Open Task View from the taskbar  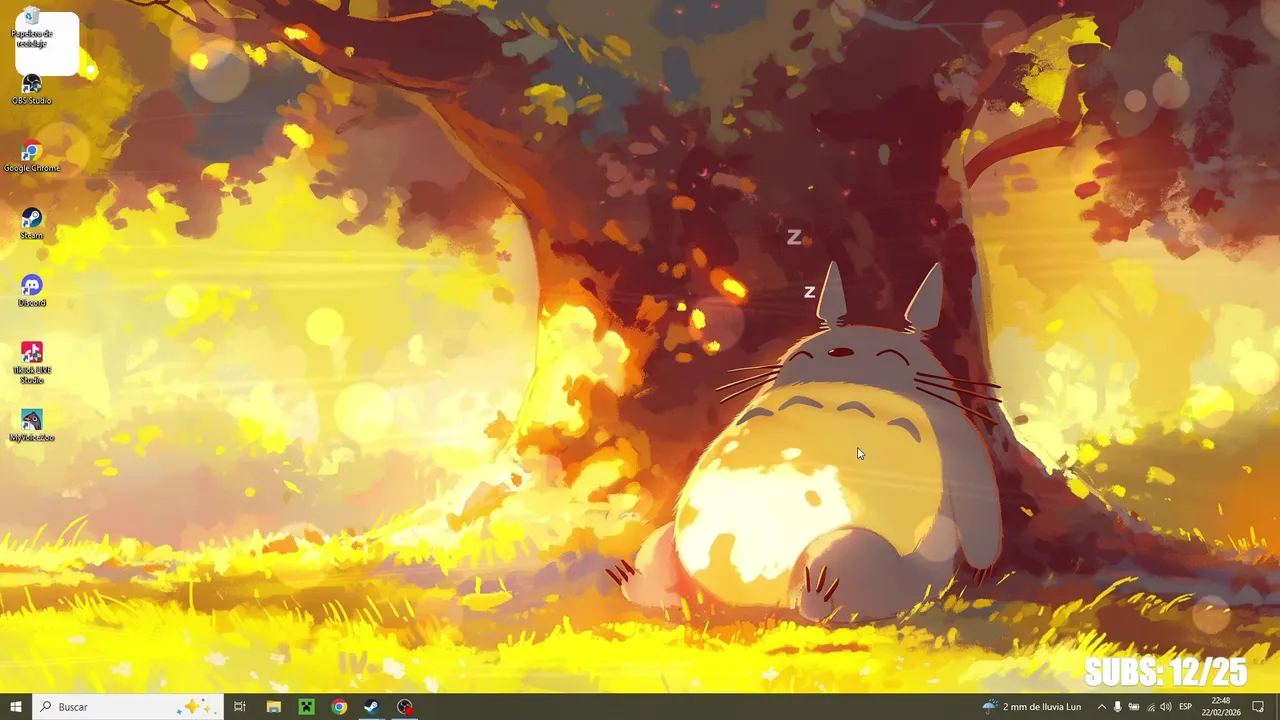(x=240, y=707)
